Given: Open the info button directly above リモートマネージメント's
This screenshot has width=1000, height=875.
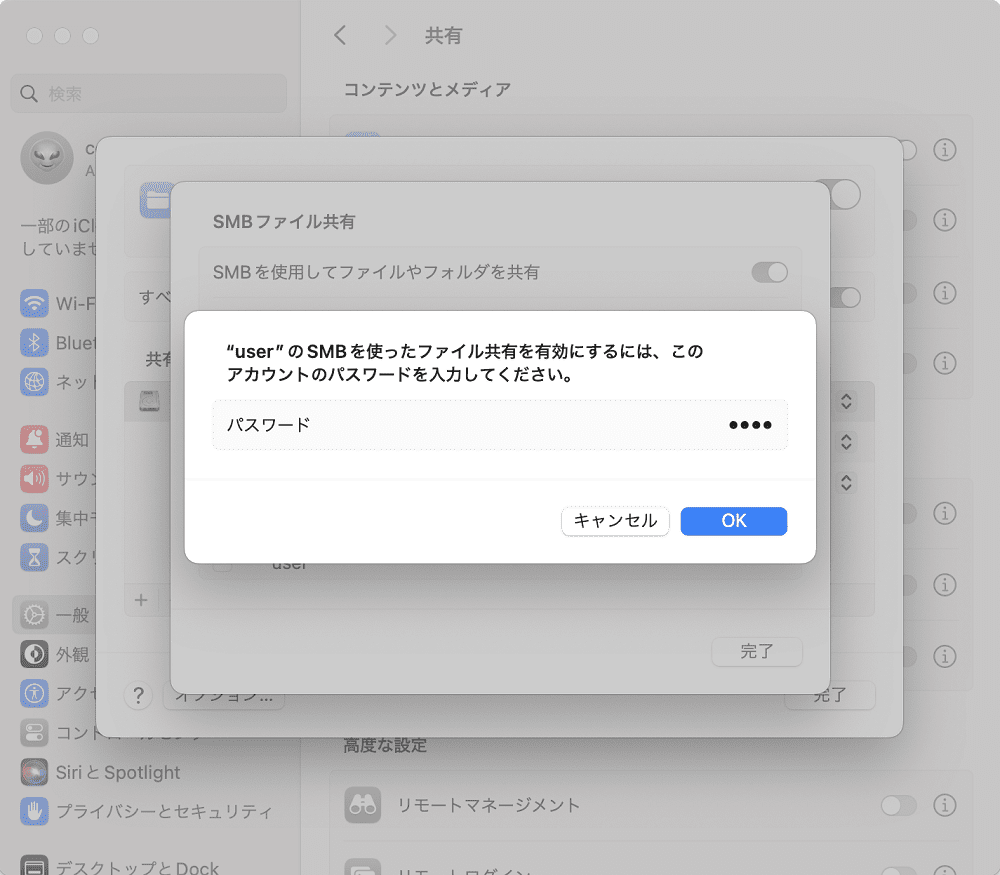Looking at the screenshot, I should coord(945,656).
